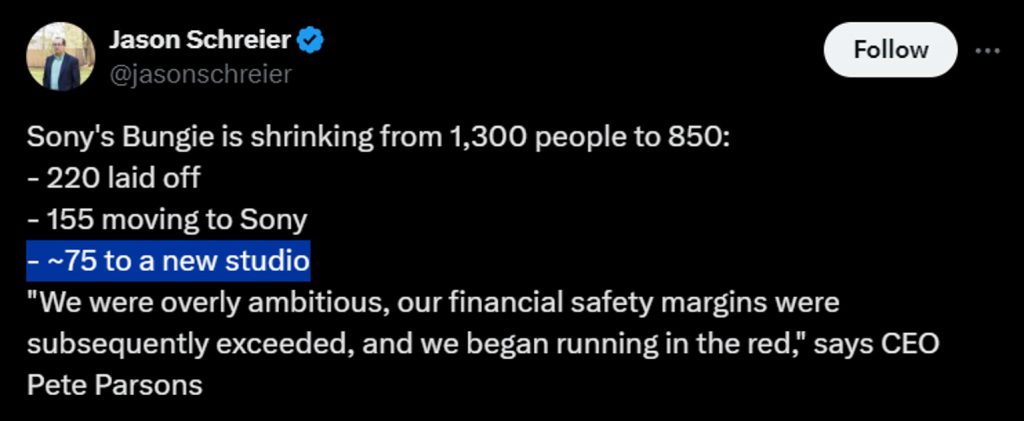Open the @jasonschreier handle link
Viewport: 1024px width, 421px height.
coord(199,75)
